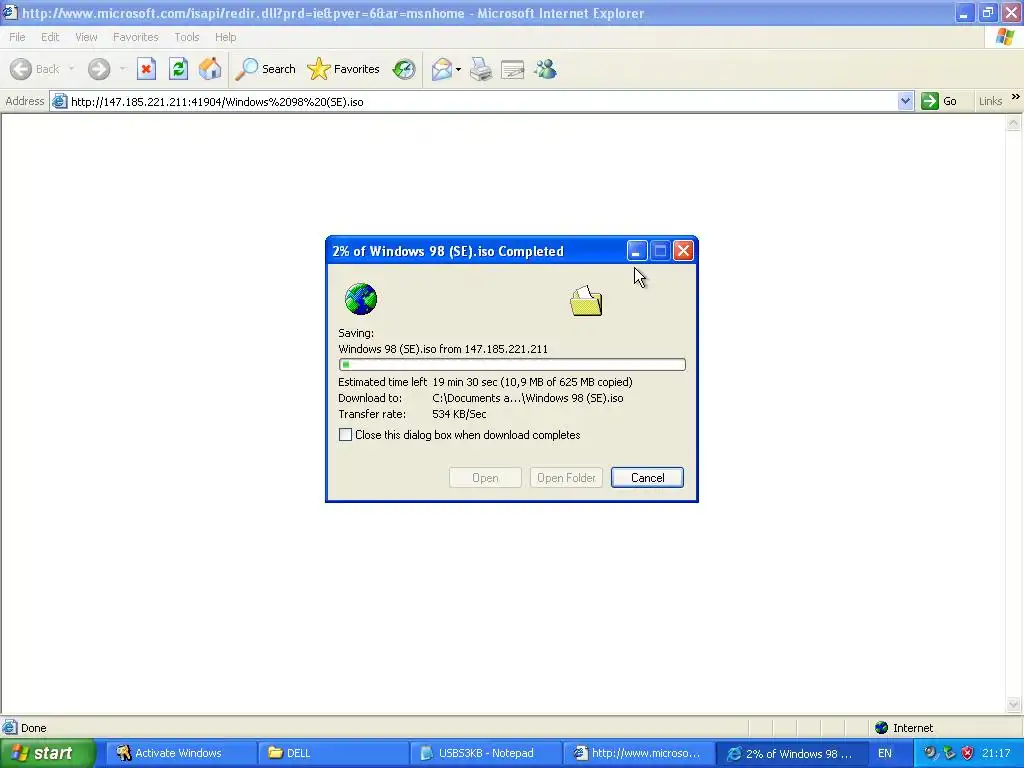Click the scroll down arrow of the page

pyautogui.click(x=1014, y=704)
